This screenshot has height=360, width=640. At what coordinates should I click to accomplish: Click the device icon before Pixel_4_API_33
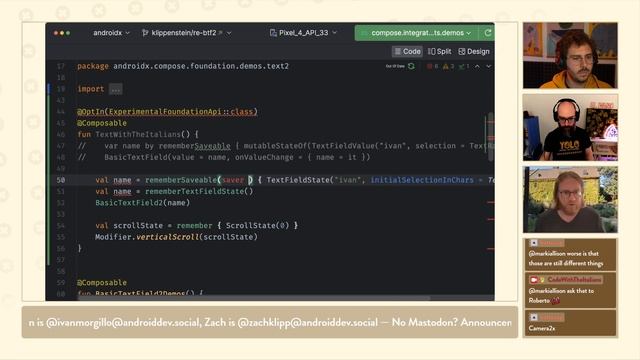tap(273, 33)
